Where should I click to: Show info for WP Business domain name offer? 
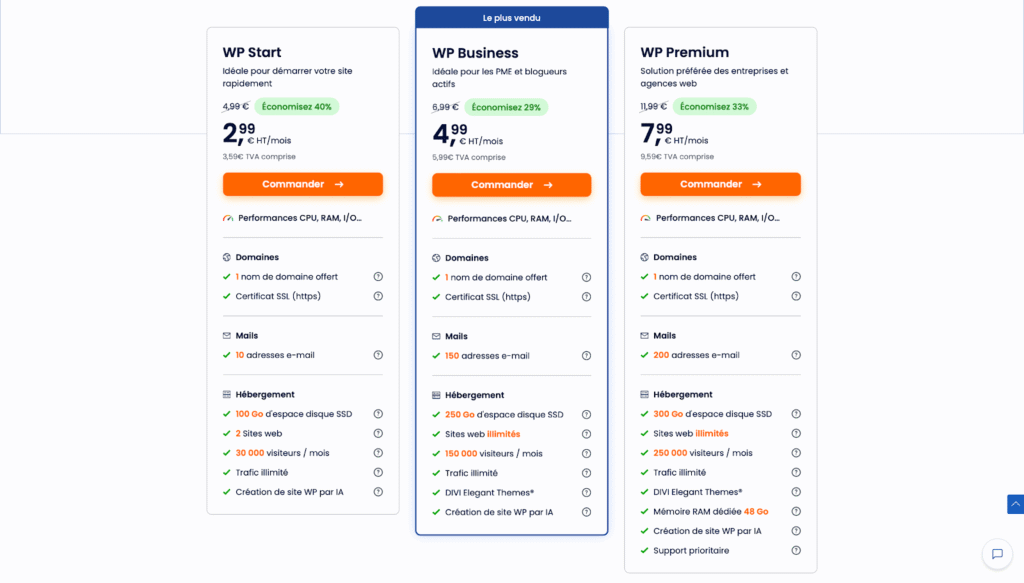pos(587,278)
